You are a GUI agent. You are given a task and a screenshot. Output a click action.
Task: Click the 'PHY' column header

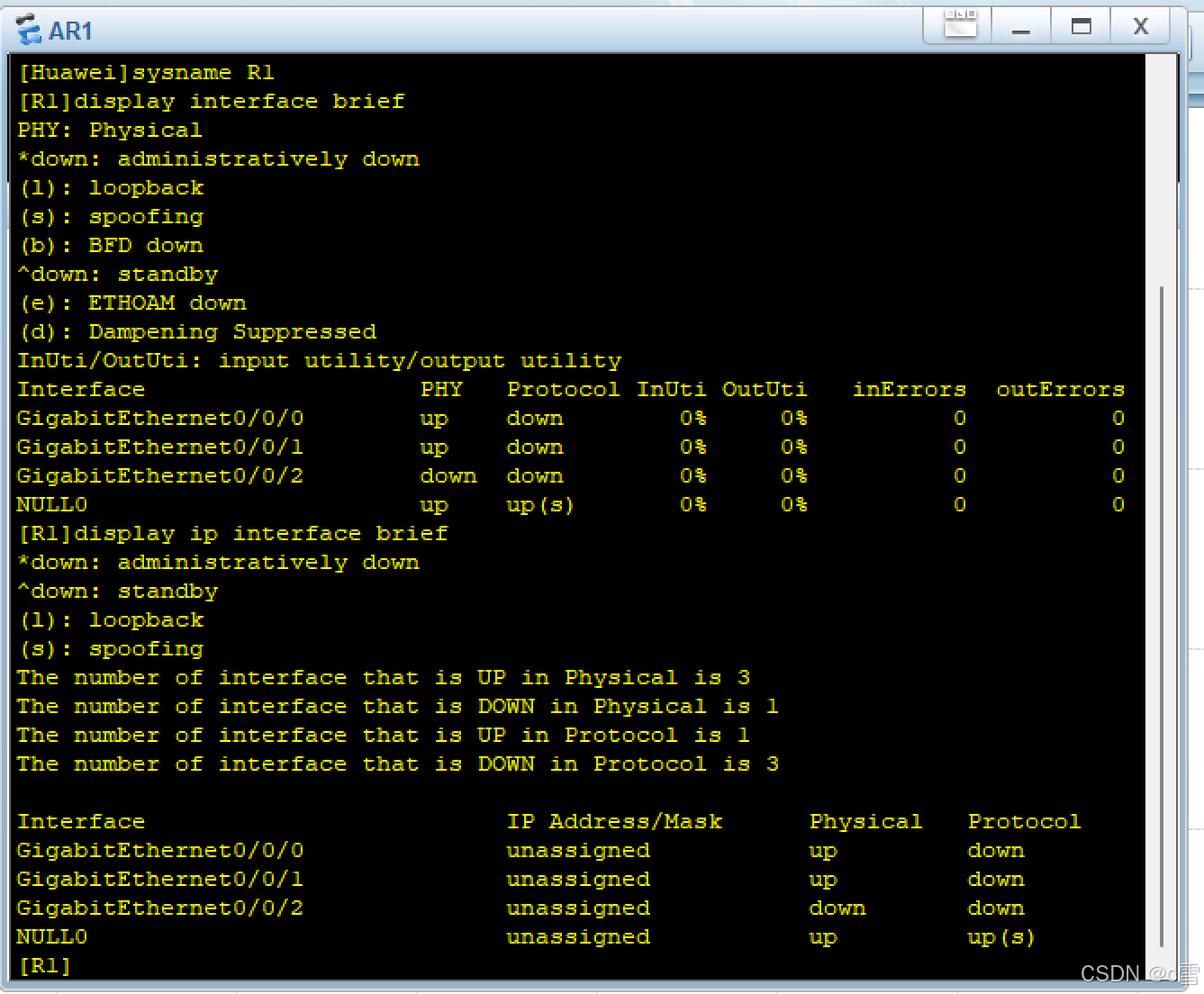[x=441, y=390]
